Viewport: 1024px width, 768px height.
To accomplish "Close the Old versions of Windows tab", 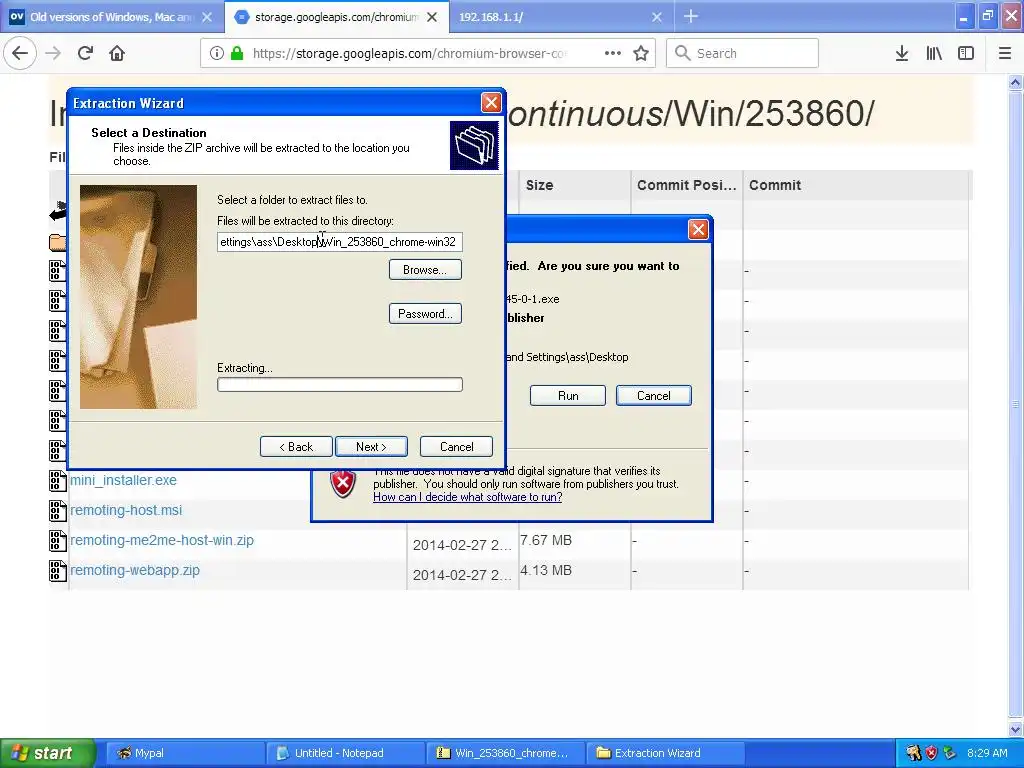I will 206,17.
